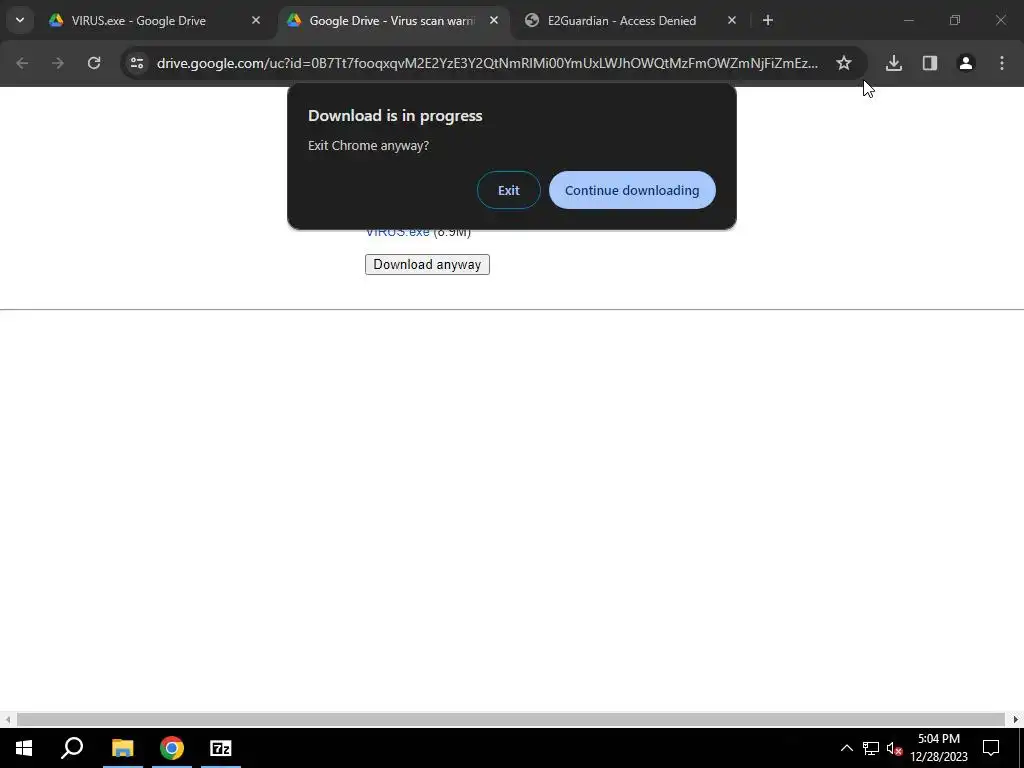1024x768 pixels.
Task: Choose Continue downloading in the dialog
Action: coord(632,190)
